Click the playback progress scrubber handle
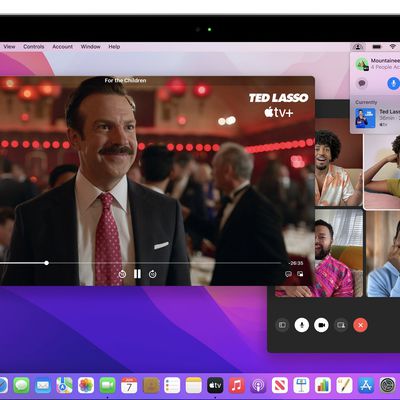The width and height of the screenshot is (400, 400). click(x=47, y=263)
